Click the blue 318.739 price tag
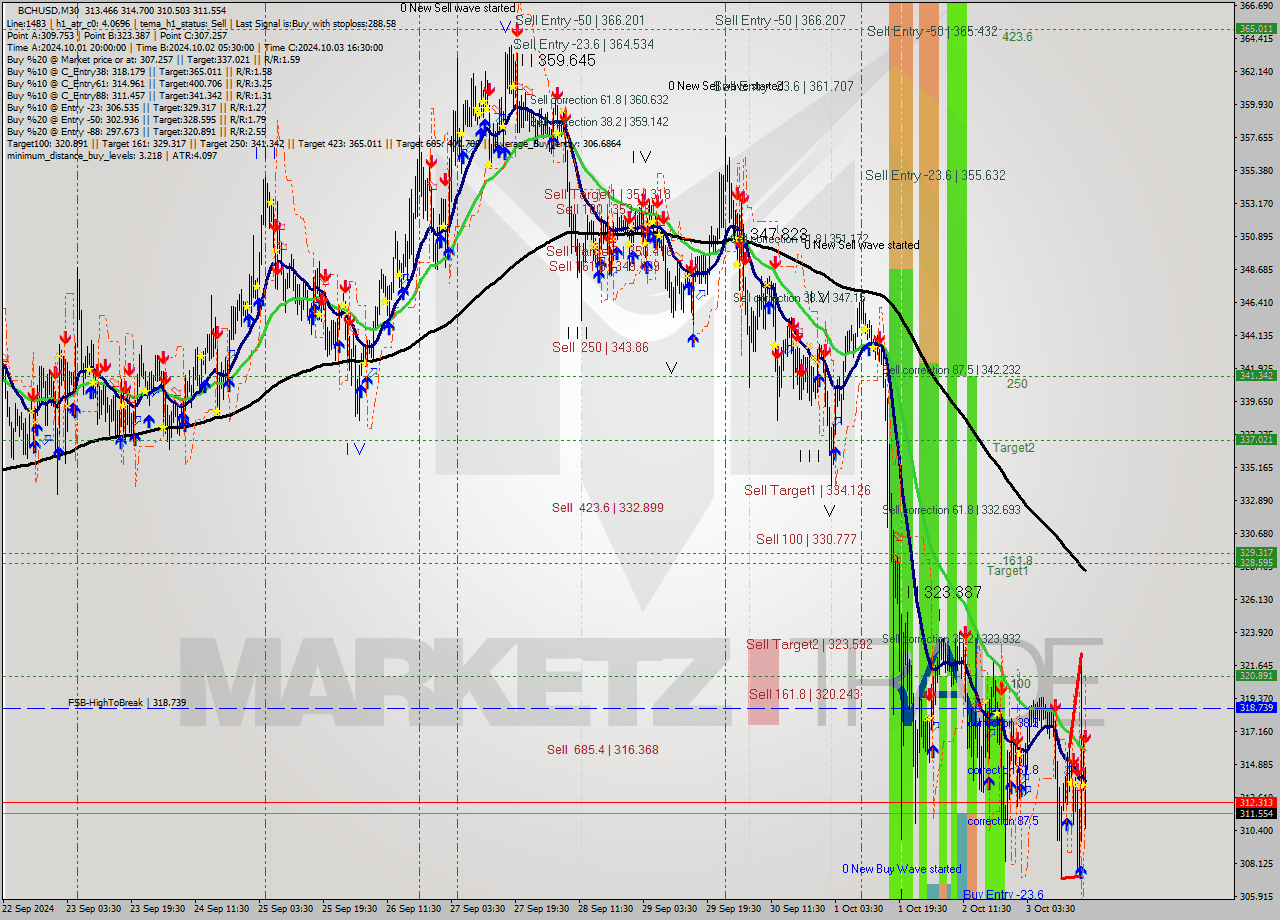Viewport: 1280px width, 920px height. pyautogui.click(x=1257, y=707)
